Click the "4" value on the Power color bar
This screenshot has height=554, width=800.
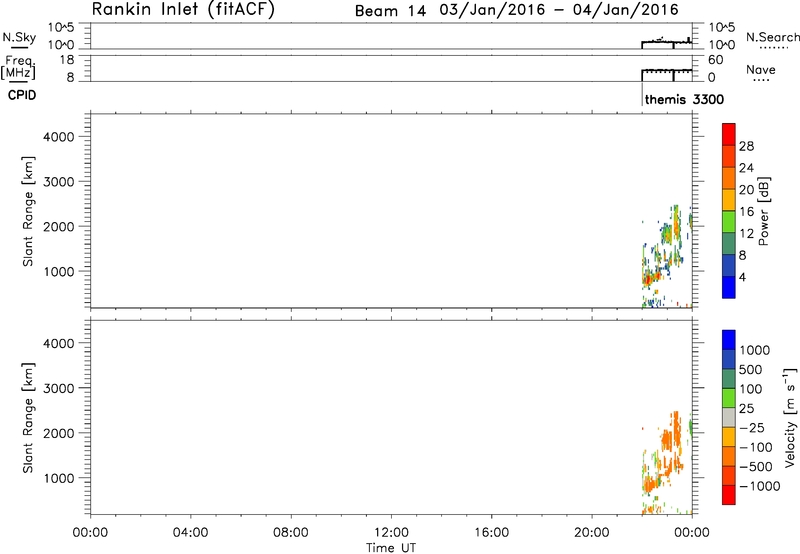(x=742, y=277)
